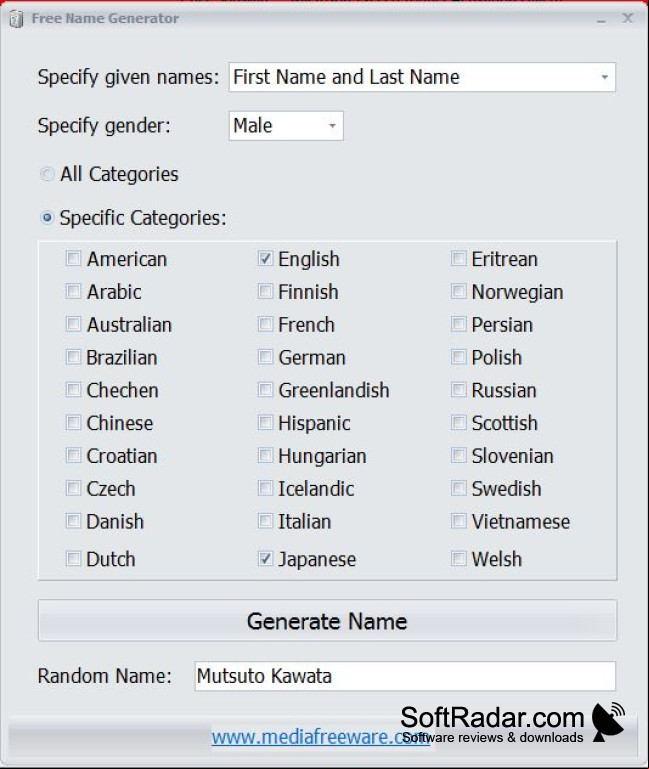Uncheck the Japanese checkbox
Screen dimensions: 649x769
pos(265,558)
